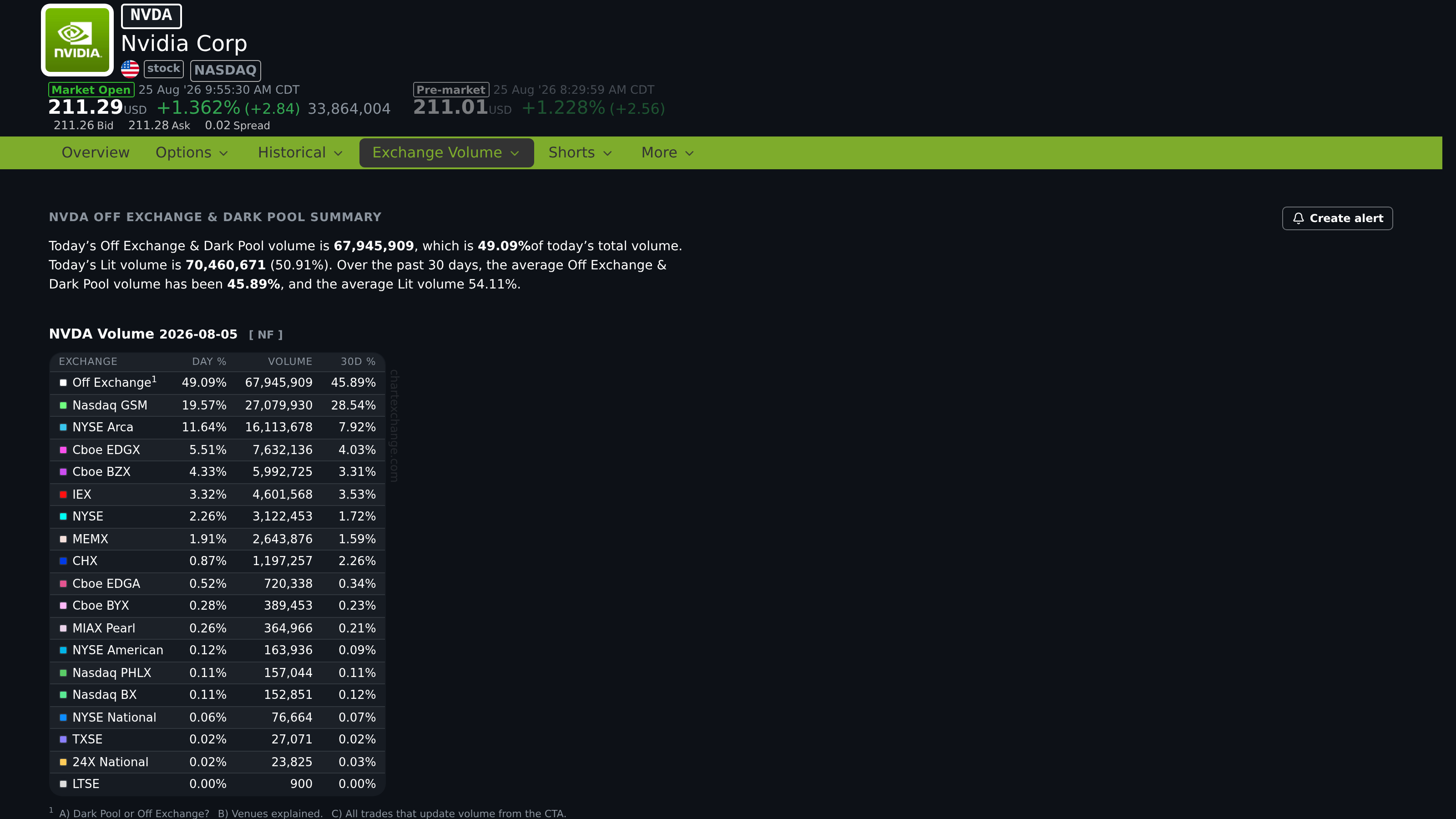Expand the Shorts dropdown menu

[x=580, y=152]
